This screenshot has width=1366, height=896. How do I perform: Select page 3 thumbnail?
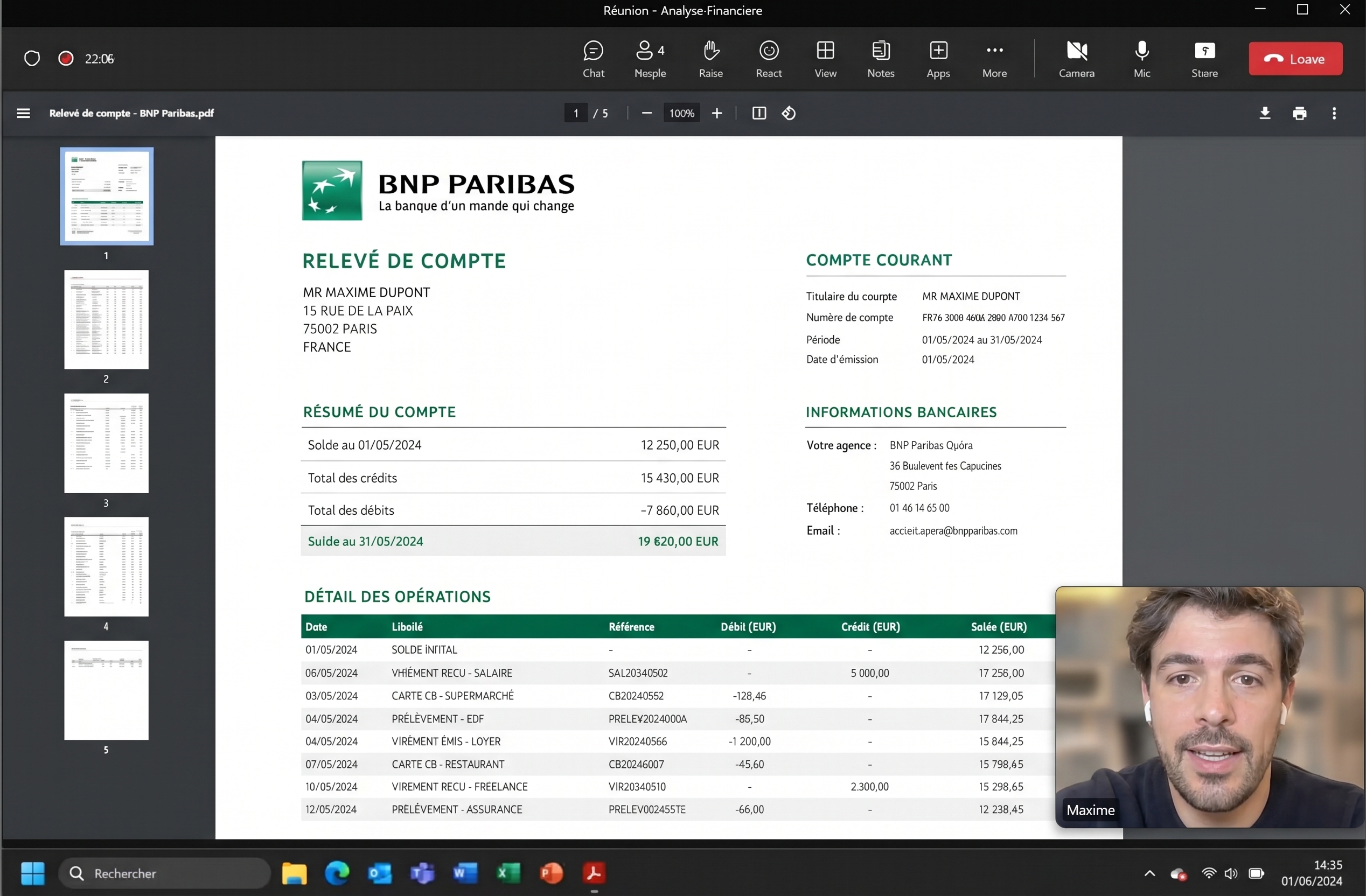tap(106, 443)
